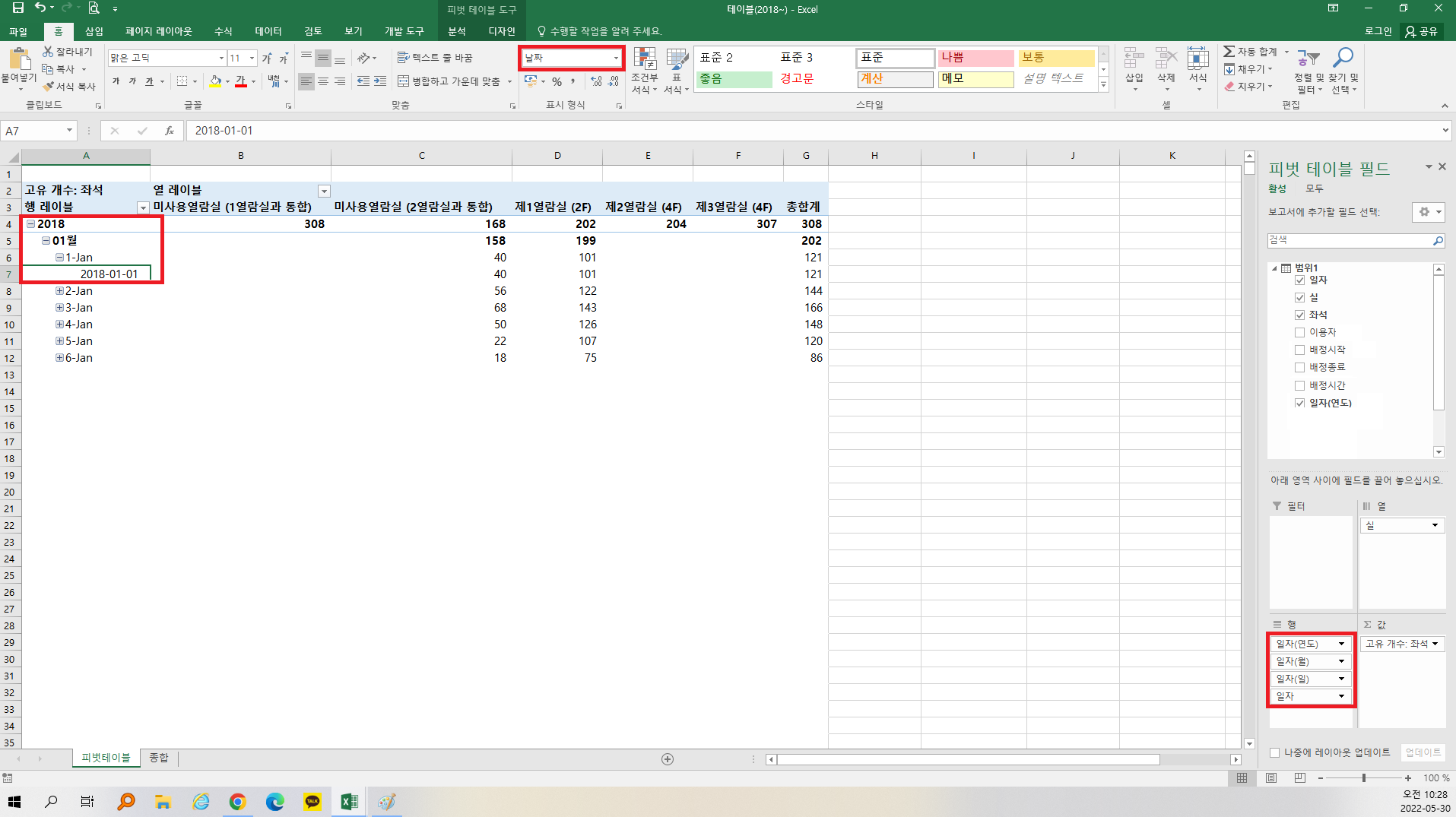
Task: Open Chrome from the Windows taskbar
Action: [237, 802]
